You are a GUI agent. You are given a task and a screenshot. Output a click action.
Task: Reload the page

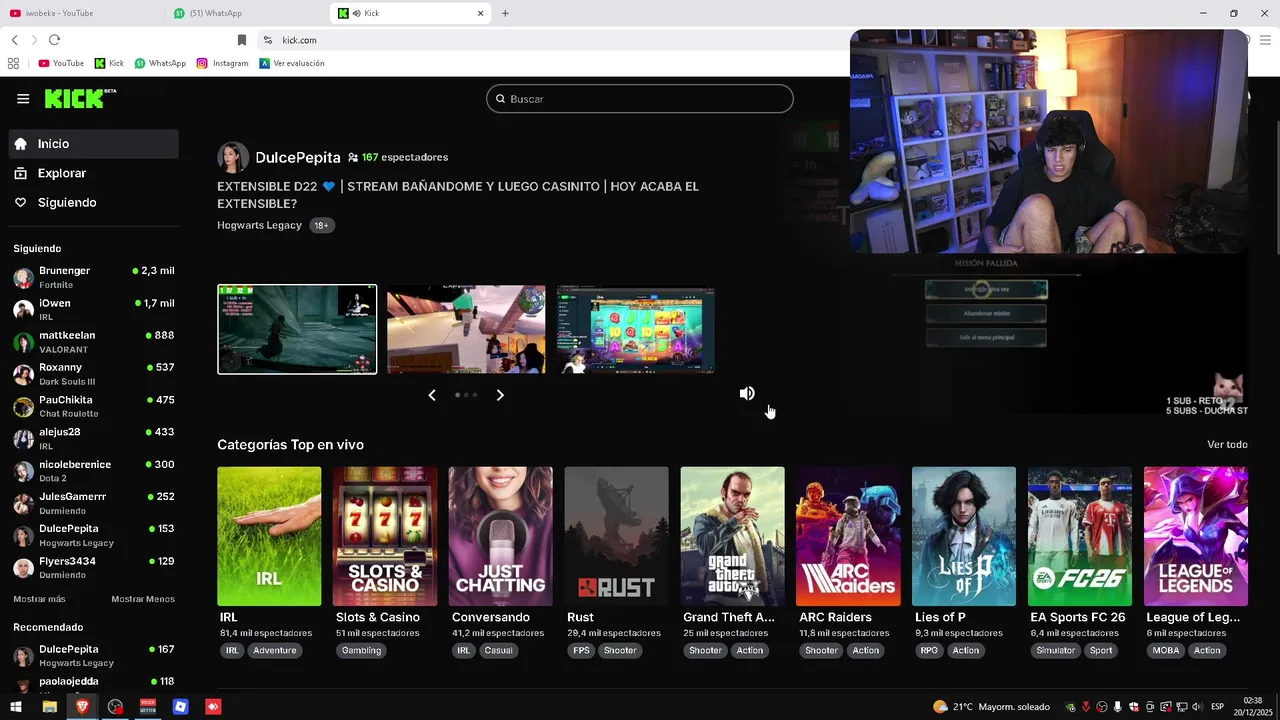pos(54,40)
